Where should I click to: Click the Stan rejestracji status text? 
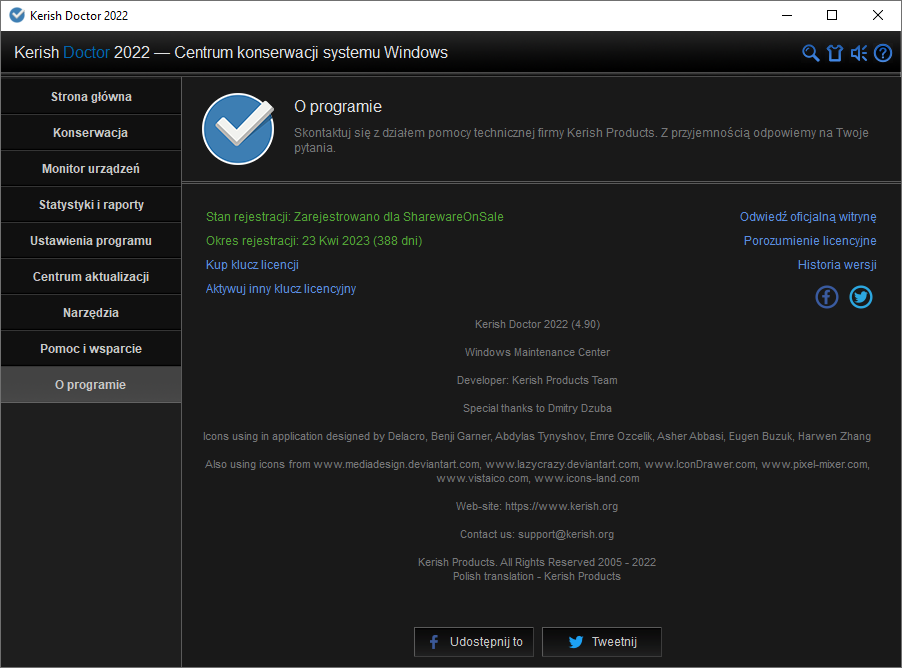355,217
